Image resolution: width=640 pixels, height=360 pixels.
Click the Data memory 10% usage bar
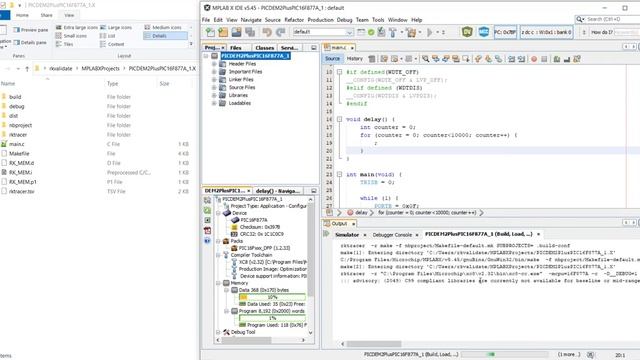[x=272, y=297]
